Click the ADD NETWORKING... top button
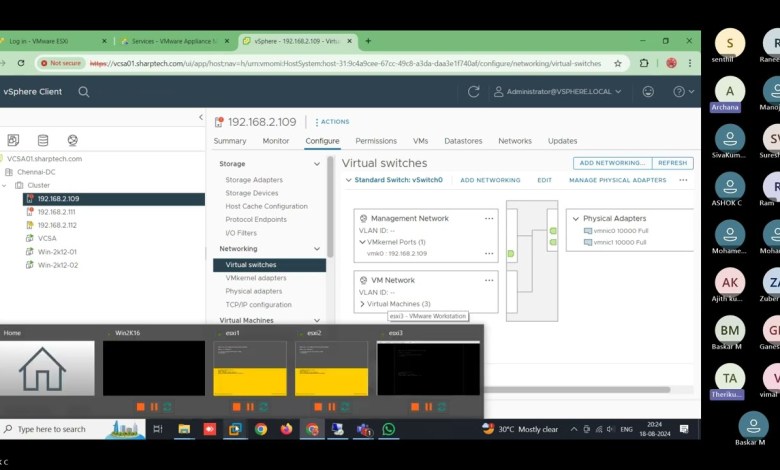 (612, 163)
